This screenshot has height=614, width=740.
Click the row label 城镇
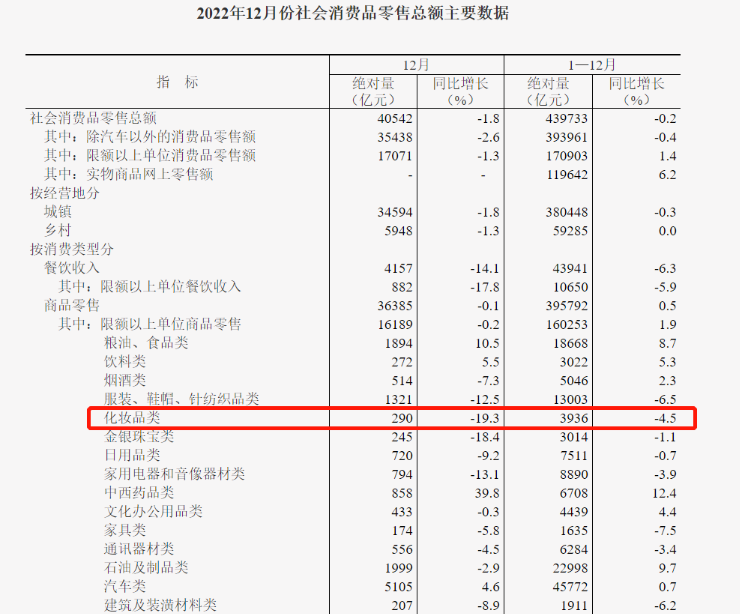tap(58, 211)
